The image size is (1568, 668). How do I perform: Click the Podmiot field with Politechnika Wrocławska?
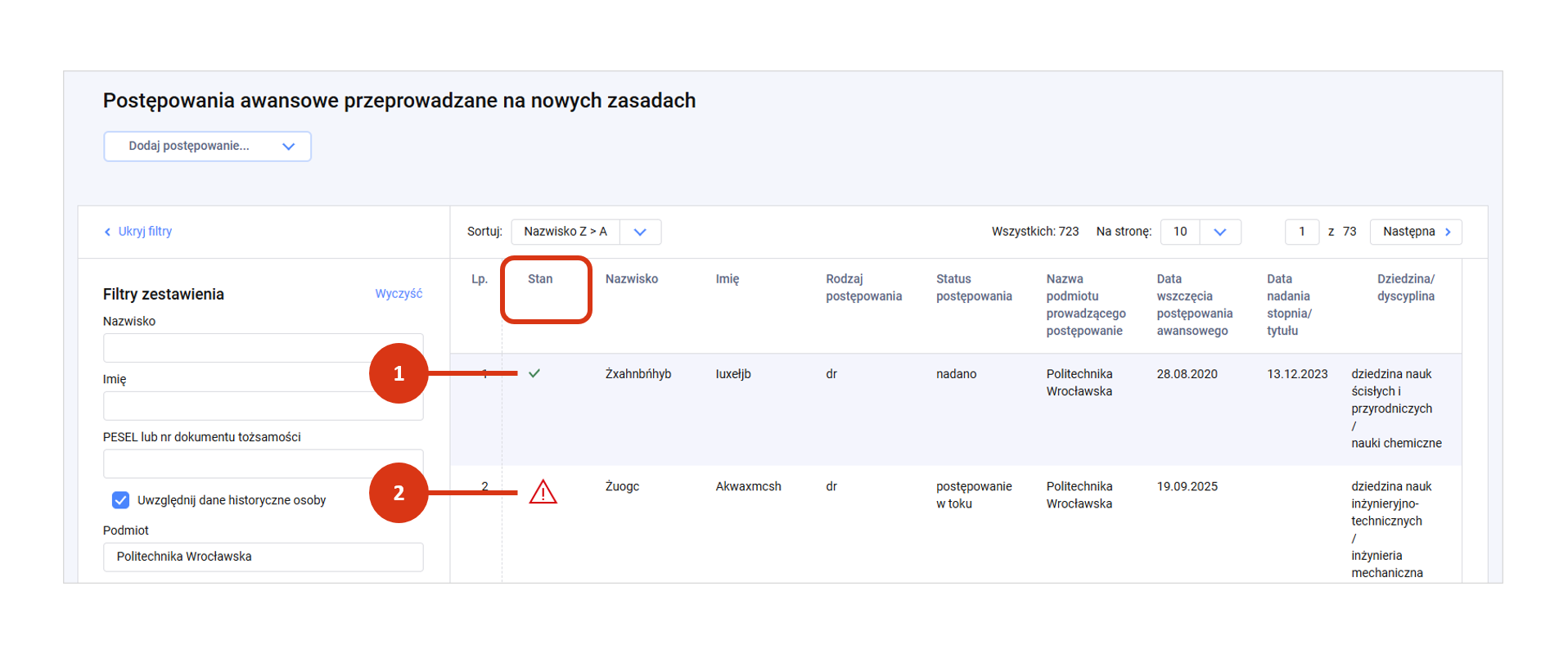tap(263, 557)
